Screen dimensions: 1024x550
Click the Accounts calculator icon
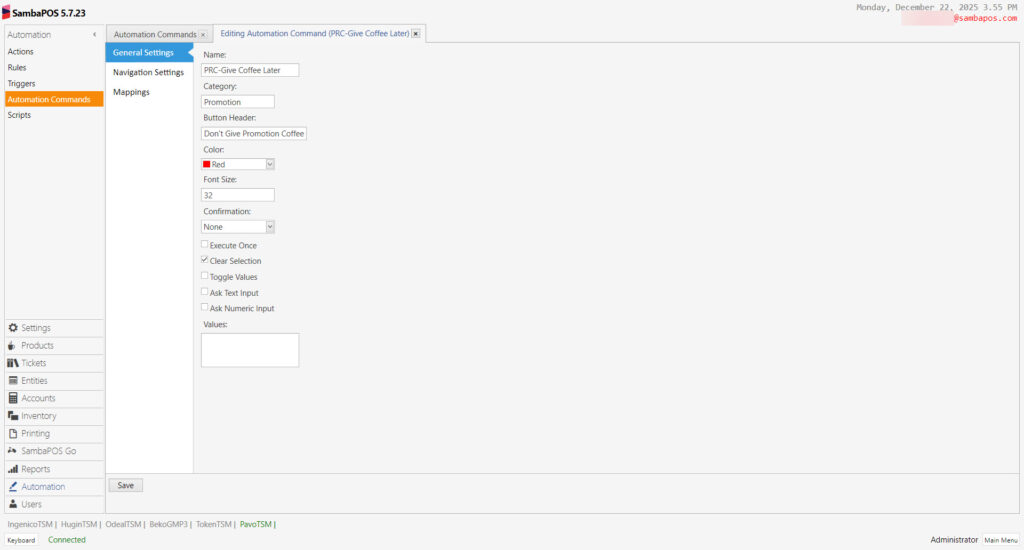13,398
